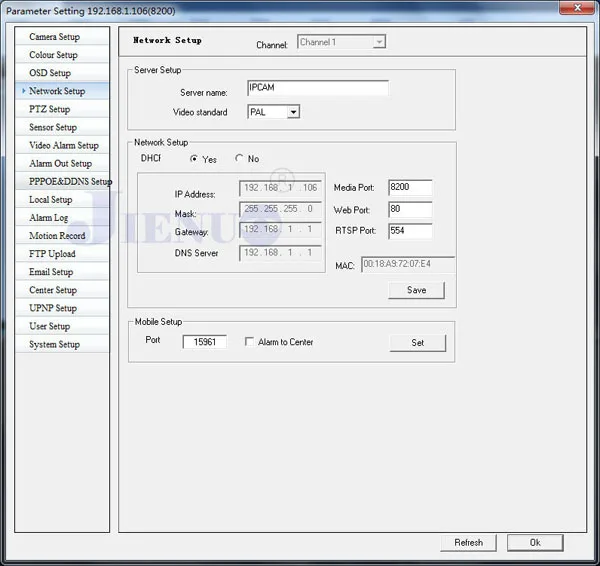This screenshot has height=566, width=600.
Task: Click the Set button in Mobile Setup
Action: click(x=417, y=343)
